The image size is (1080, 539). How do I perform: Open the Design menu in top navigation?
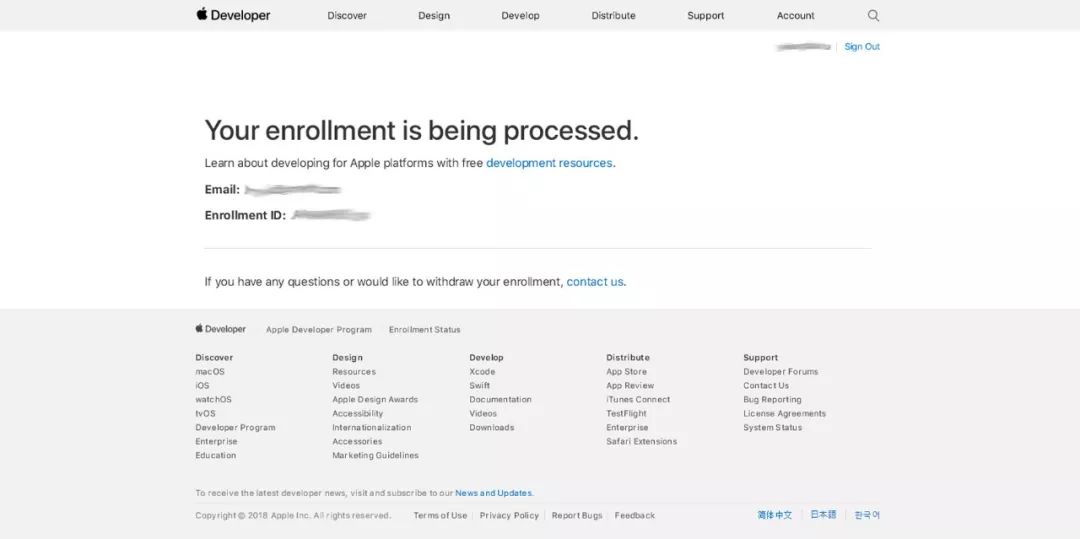click(x=434, y=16)
